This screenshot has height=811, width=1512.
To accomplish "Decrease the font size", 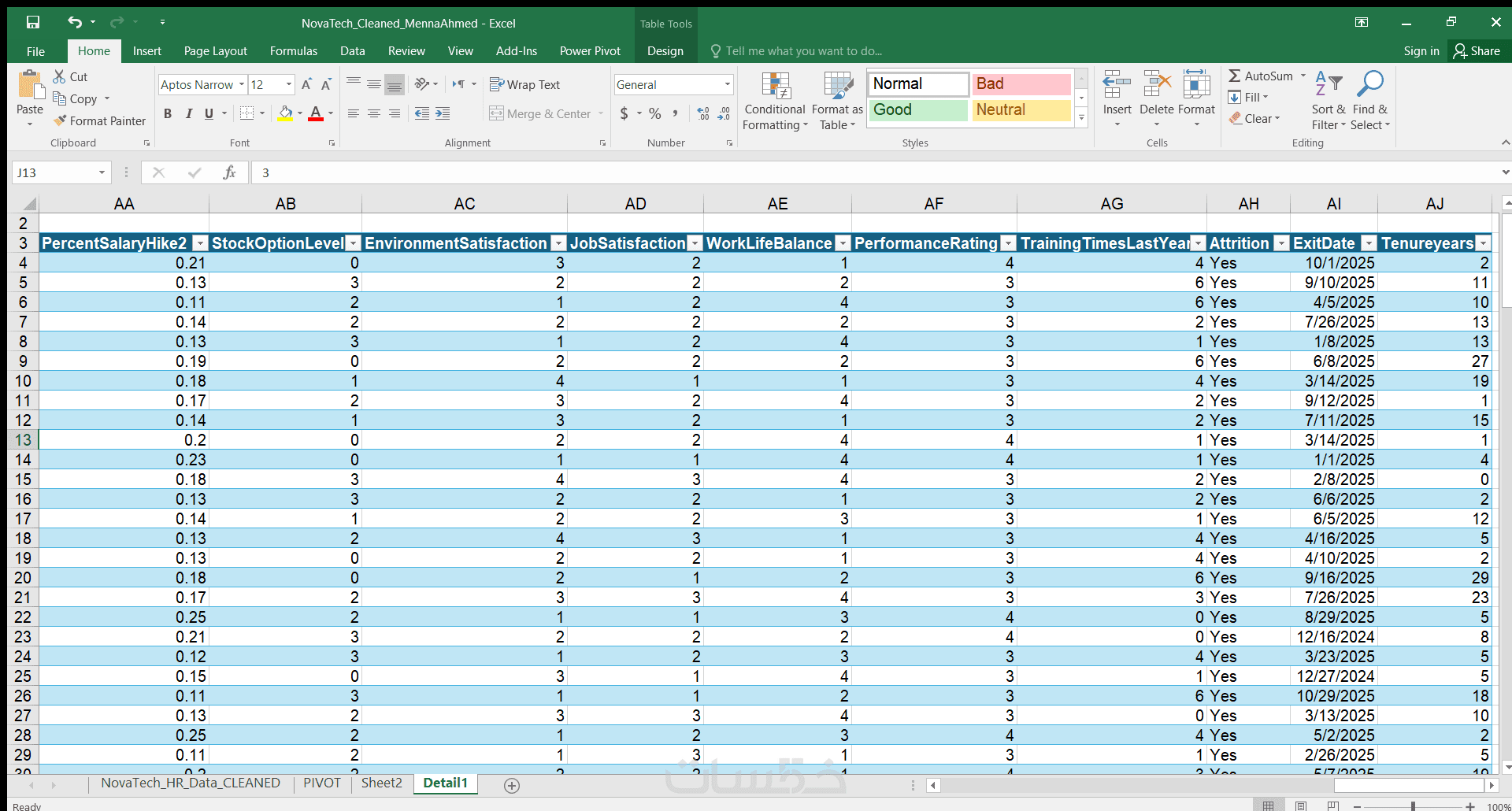I will (x=327, y=84).
